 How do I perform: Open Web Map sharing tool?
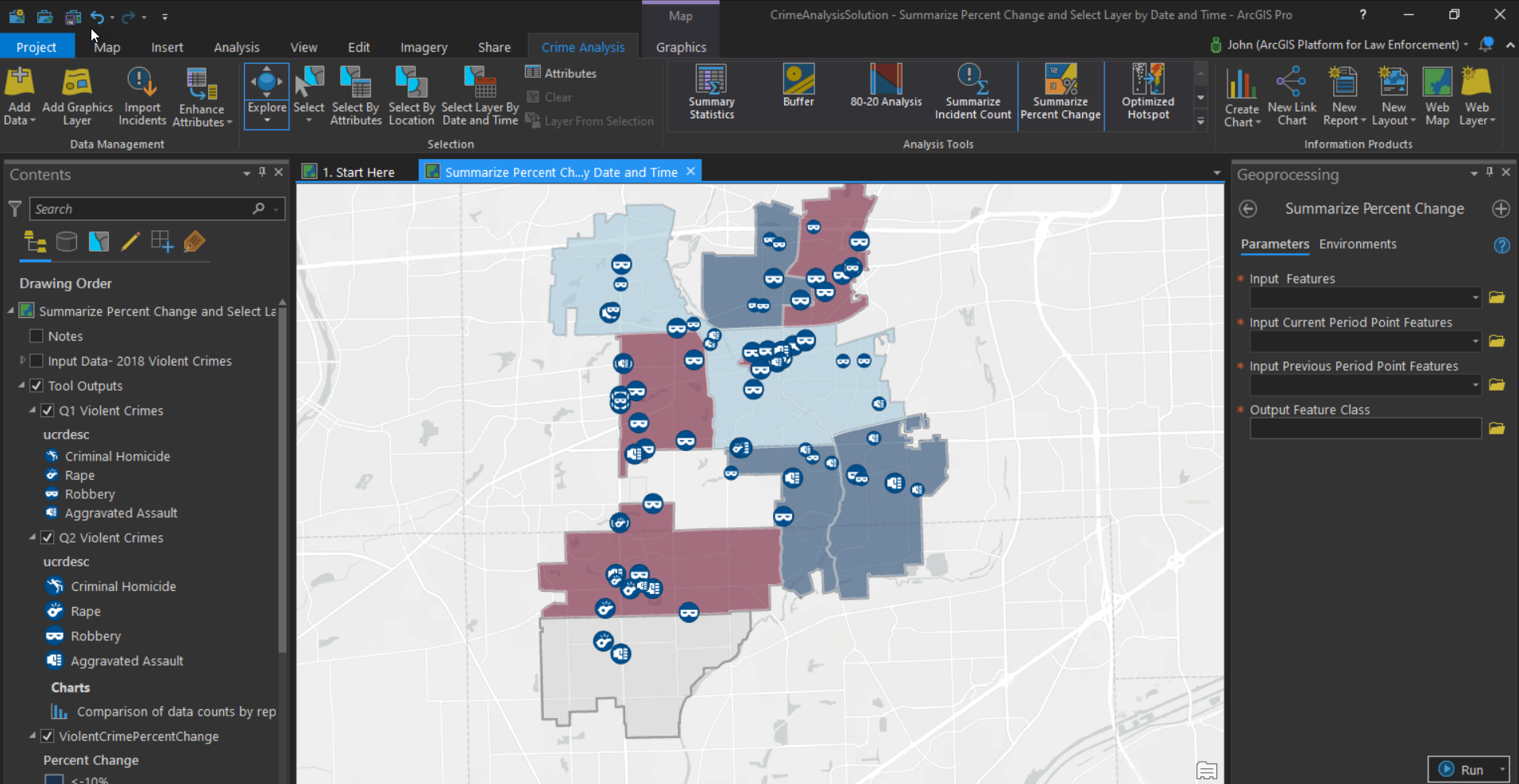pos(1437,96)
